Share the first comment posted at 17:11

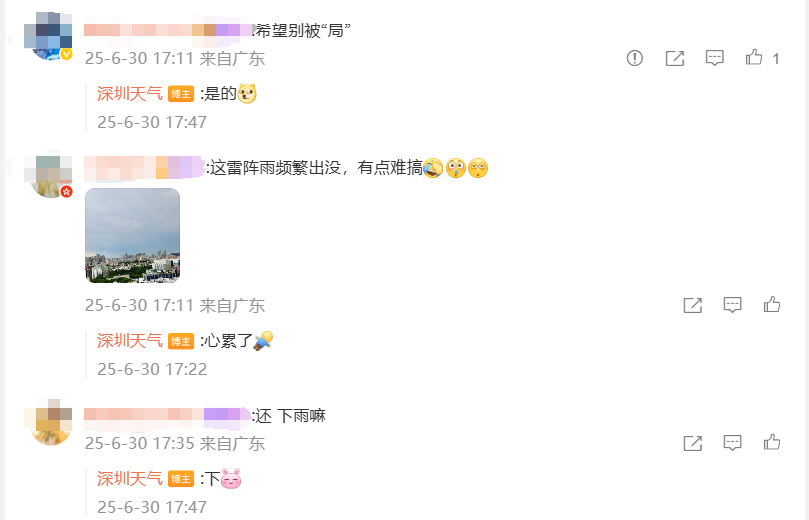point(674,58)
